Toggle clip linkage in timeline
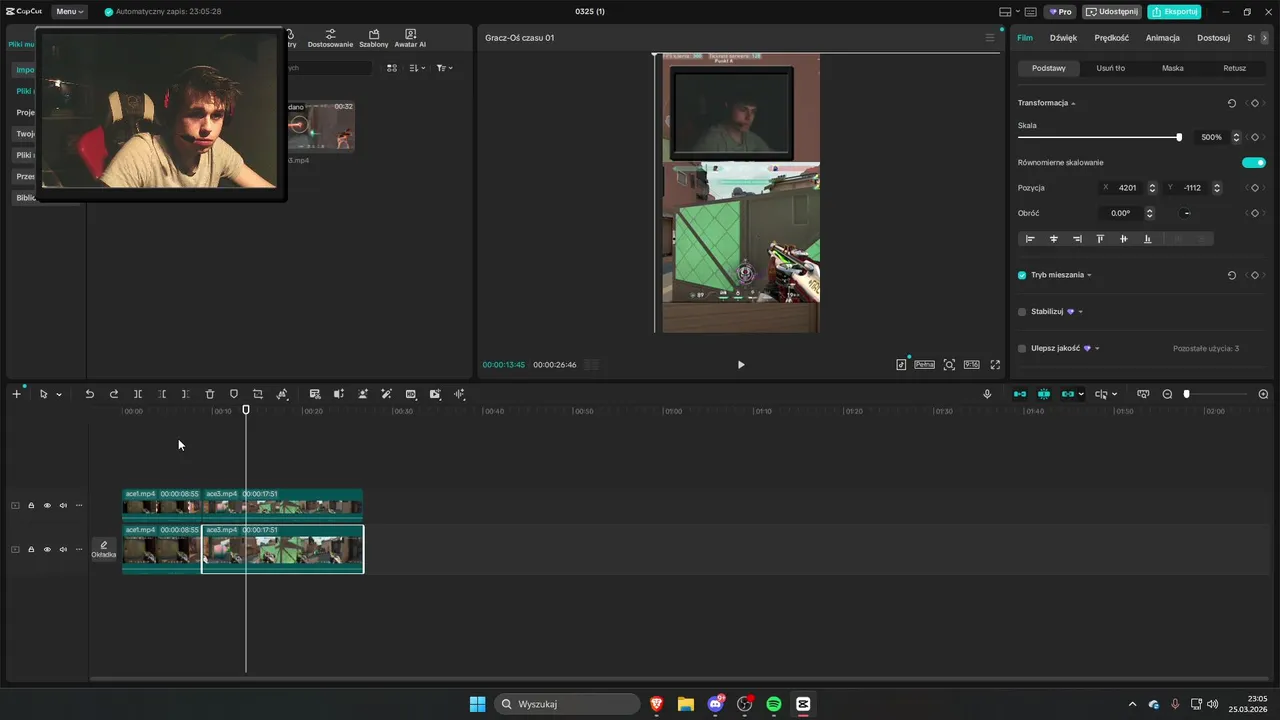The height and width of the screenshot is (720, 1280). (x=1068, y=394)
